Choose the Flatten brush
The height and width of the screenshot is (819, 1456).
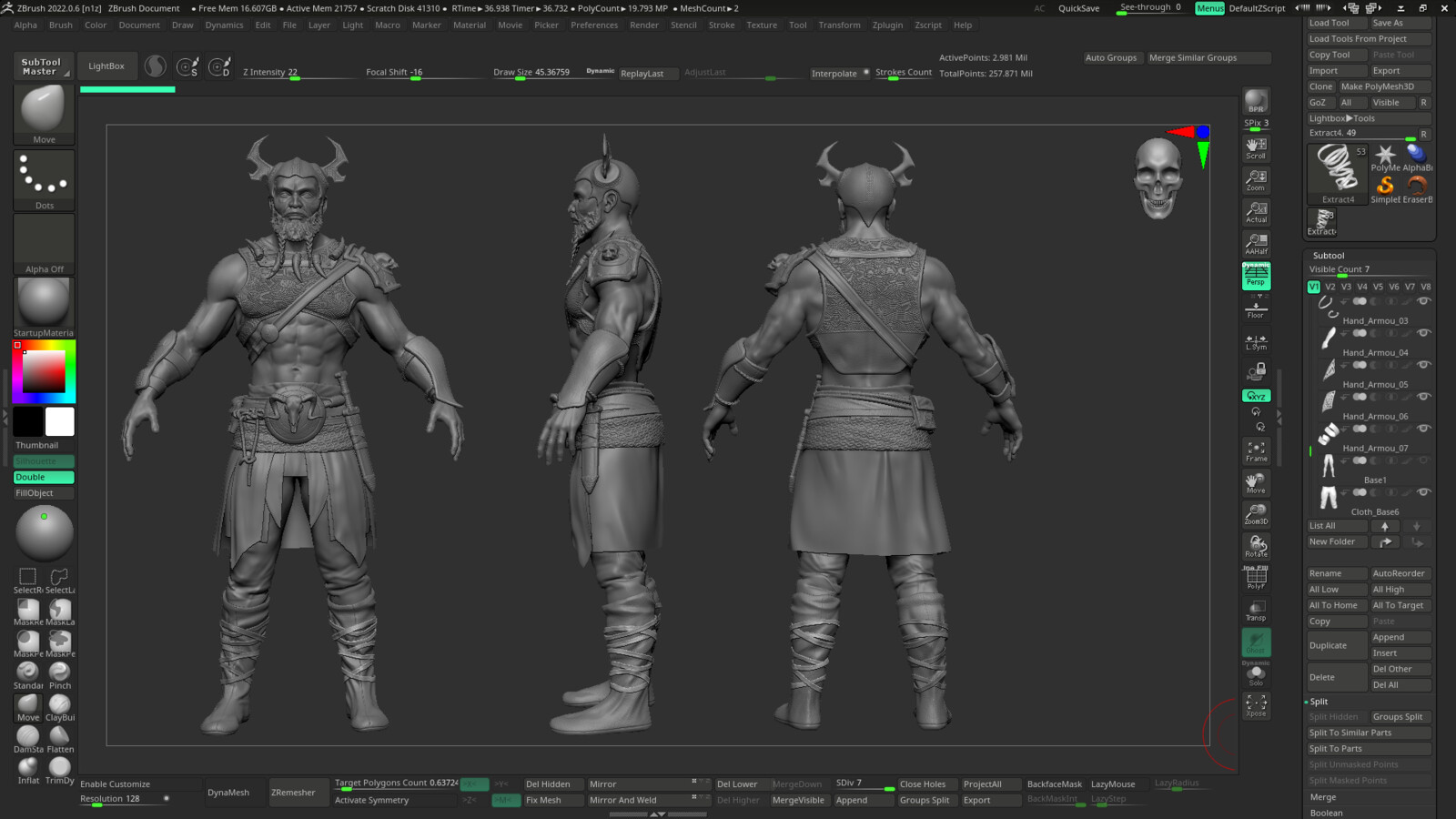(x=60, y=740)
